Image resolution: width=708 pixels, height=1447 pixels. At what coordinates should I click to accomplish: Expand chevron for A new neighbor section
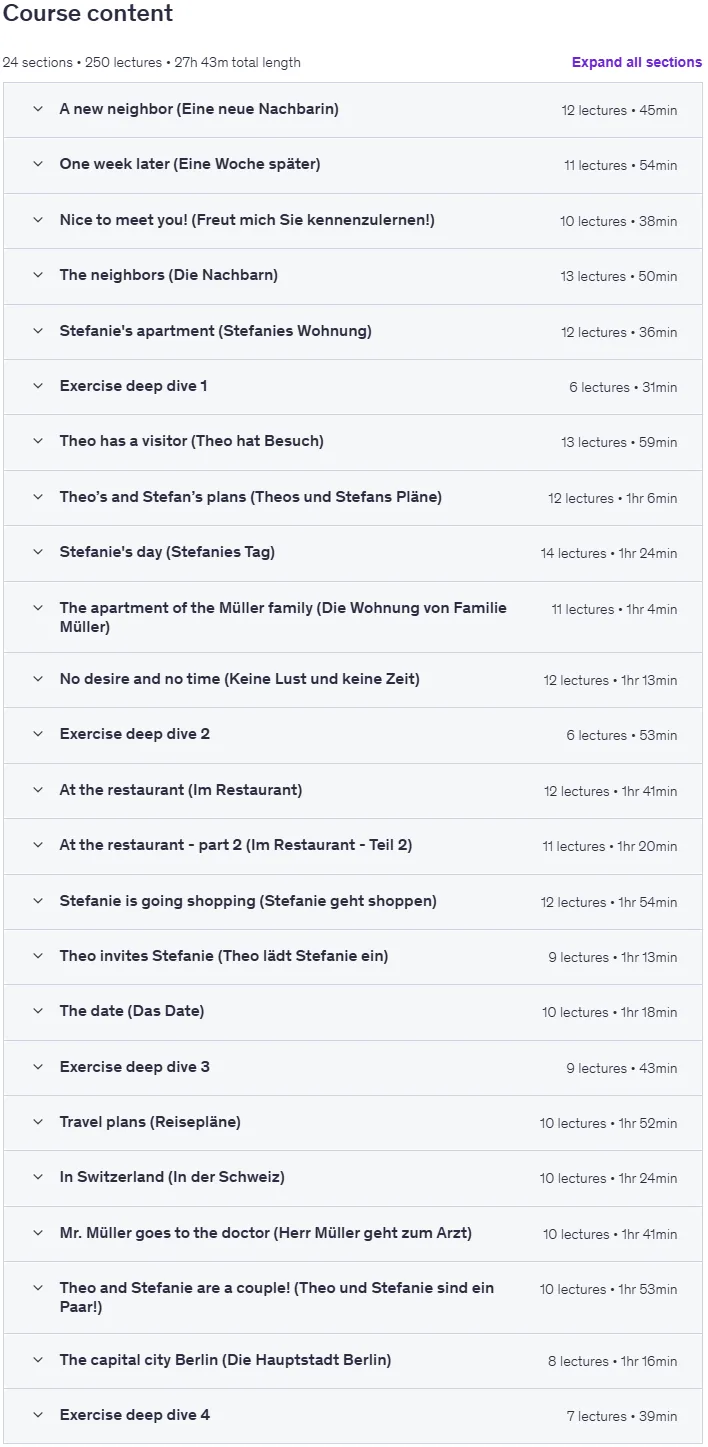pyautogui.click(x=38, y=109)
